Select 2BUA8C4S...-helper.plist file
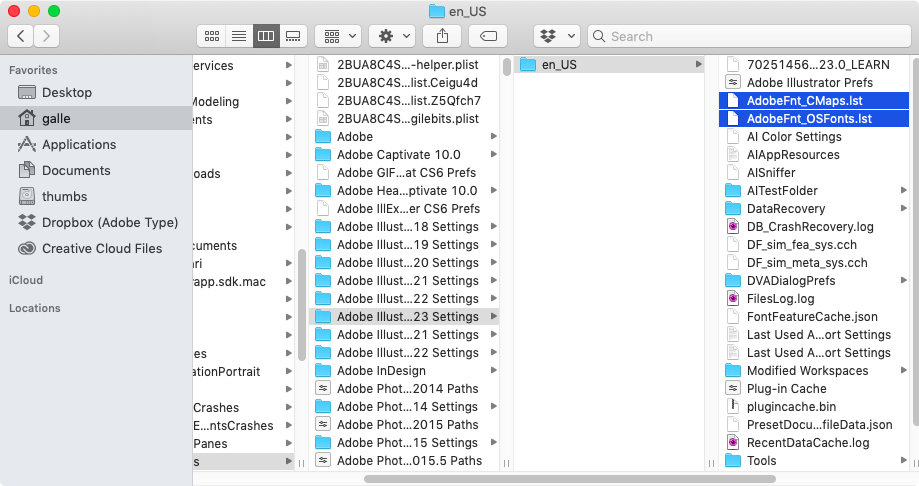919x486 pixels. (x=404, y=64)
